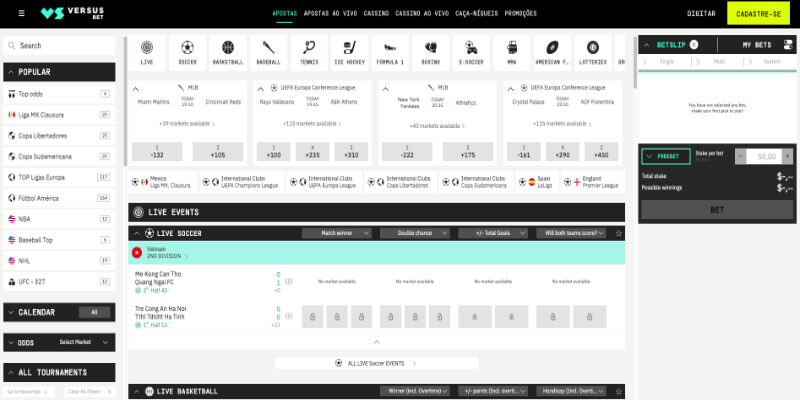This screenshot has width=800, height=400.
Task: Collapse the Miami Marlins match card
Action: coord(136,89)
